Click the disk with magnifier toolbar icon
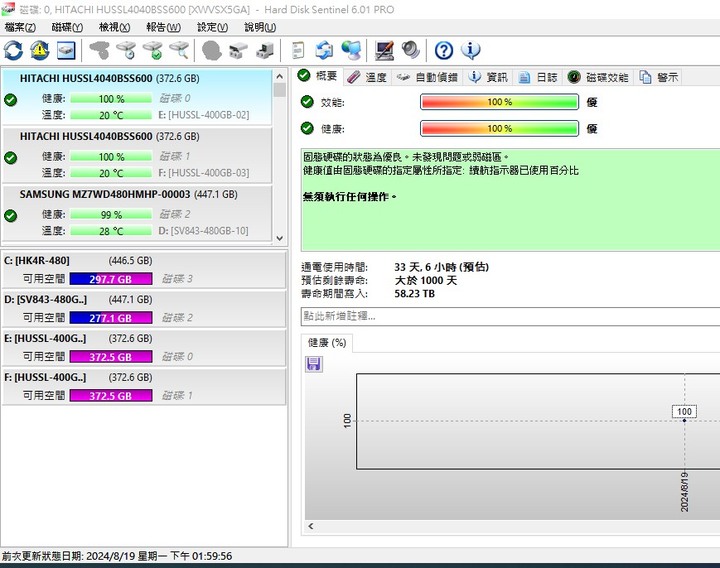Viewport: 720px width, 568px height. pos(179,50)
